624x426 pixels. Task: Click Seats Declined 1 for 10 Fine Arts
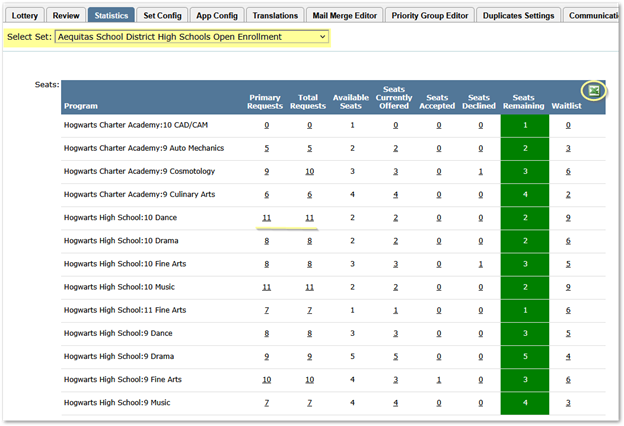481,264
